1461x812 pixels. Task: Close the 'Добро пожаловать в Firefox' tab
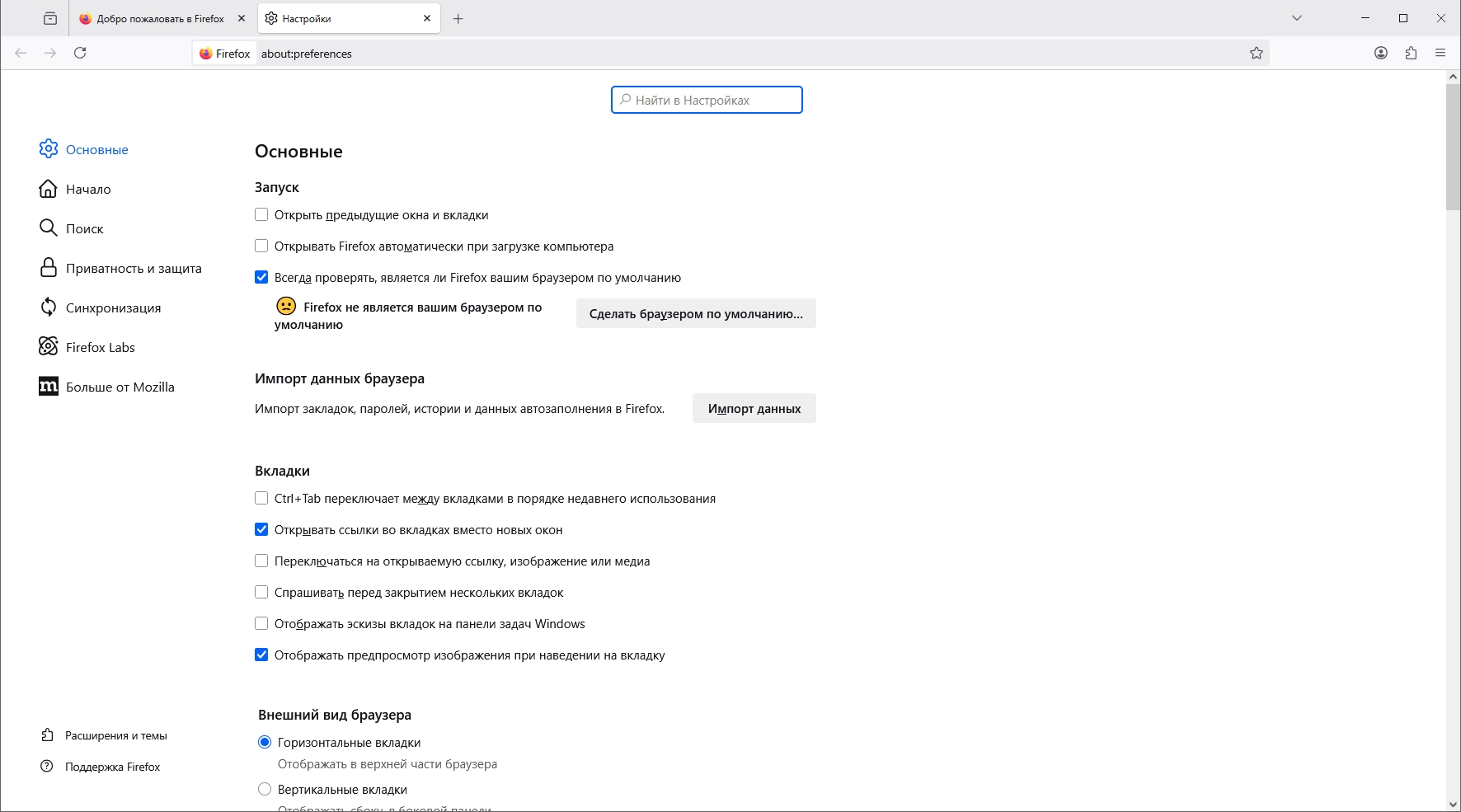[242, 18]
